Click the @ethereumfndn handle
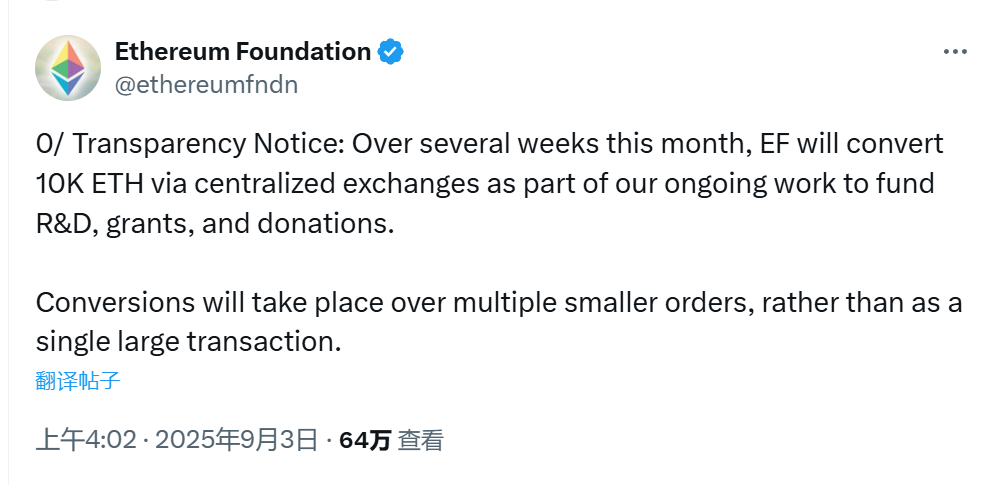This screenshot has height=485, width=990. 206,84
